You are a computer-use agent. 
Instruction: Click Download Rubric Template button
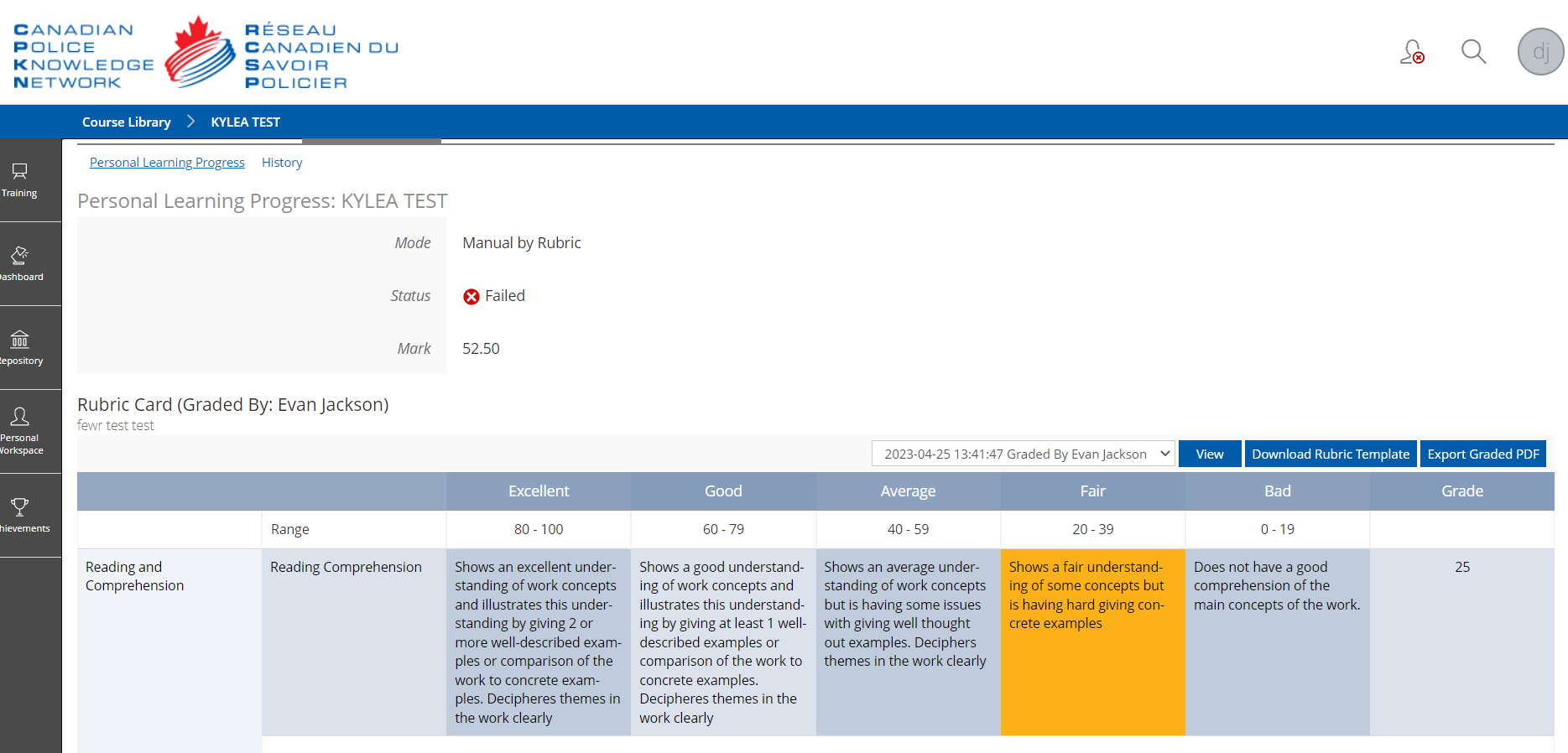[1331, 454]
